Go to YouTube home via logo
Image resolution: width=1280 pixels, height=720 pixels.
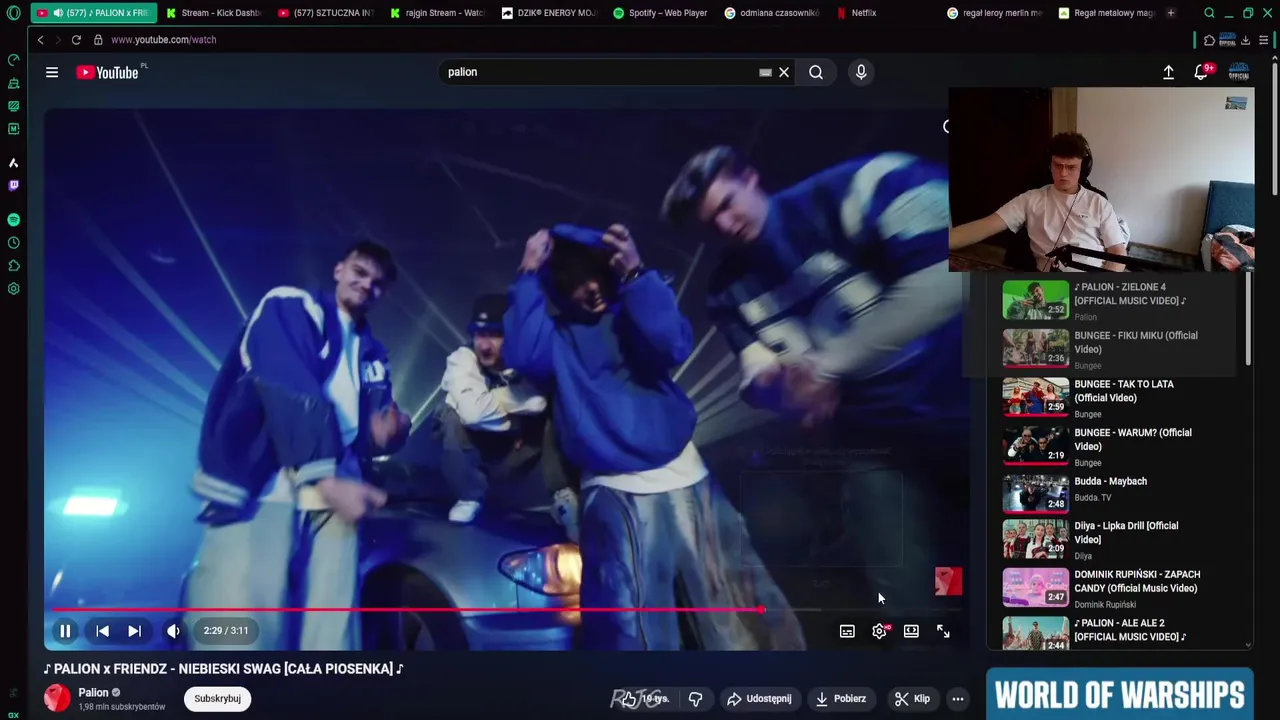click(109, 72)
